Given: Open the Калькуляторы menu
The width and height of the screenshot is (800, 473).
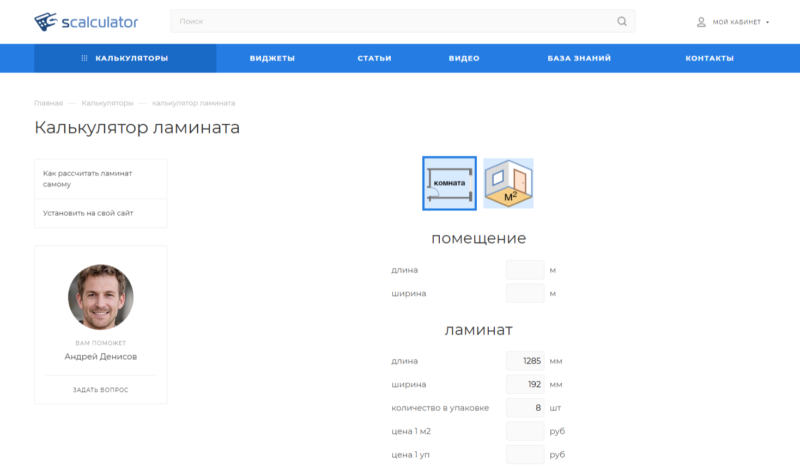Looking at the screenshot, I should 125,58.
